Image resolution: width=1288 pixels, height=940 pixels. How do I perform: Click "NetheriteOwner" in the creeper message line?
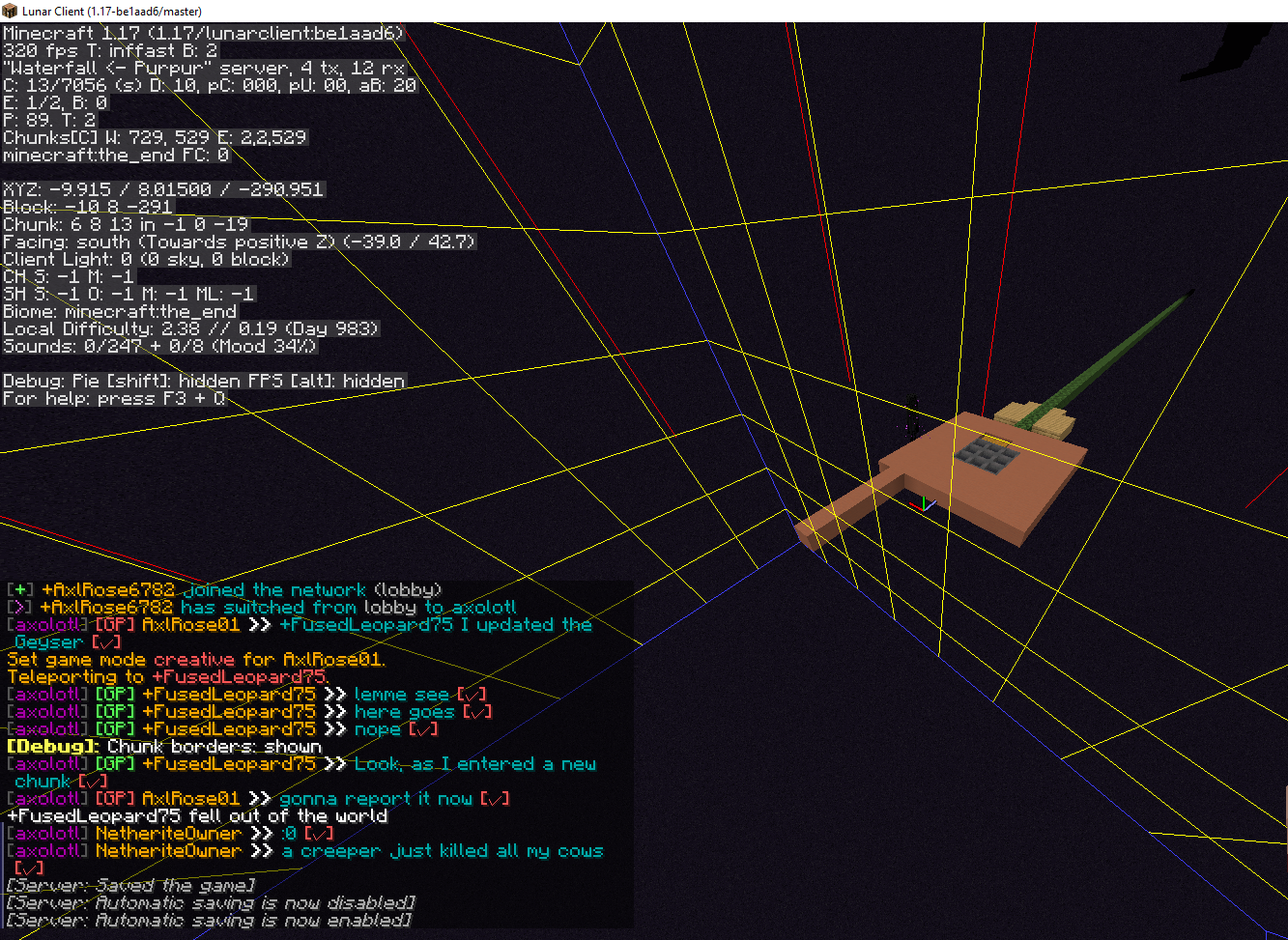(168, 851)
